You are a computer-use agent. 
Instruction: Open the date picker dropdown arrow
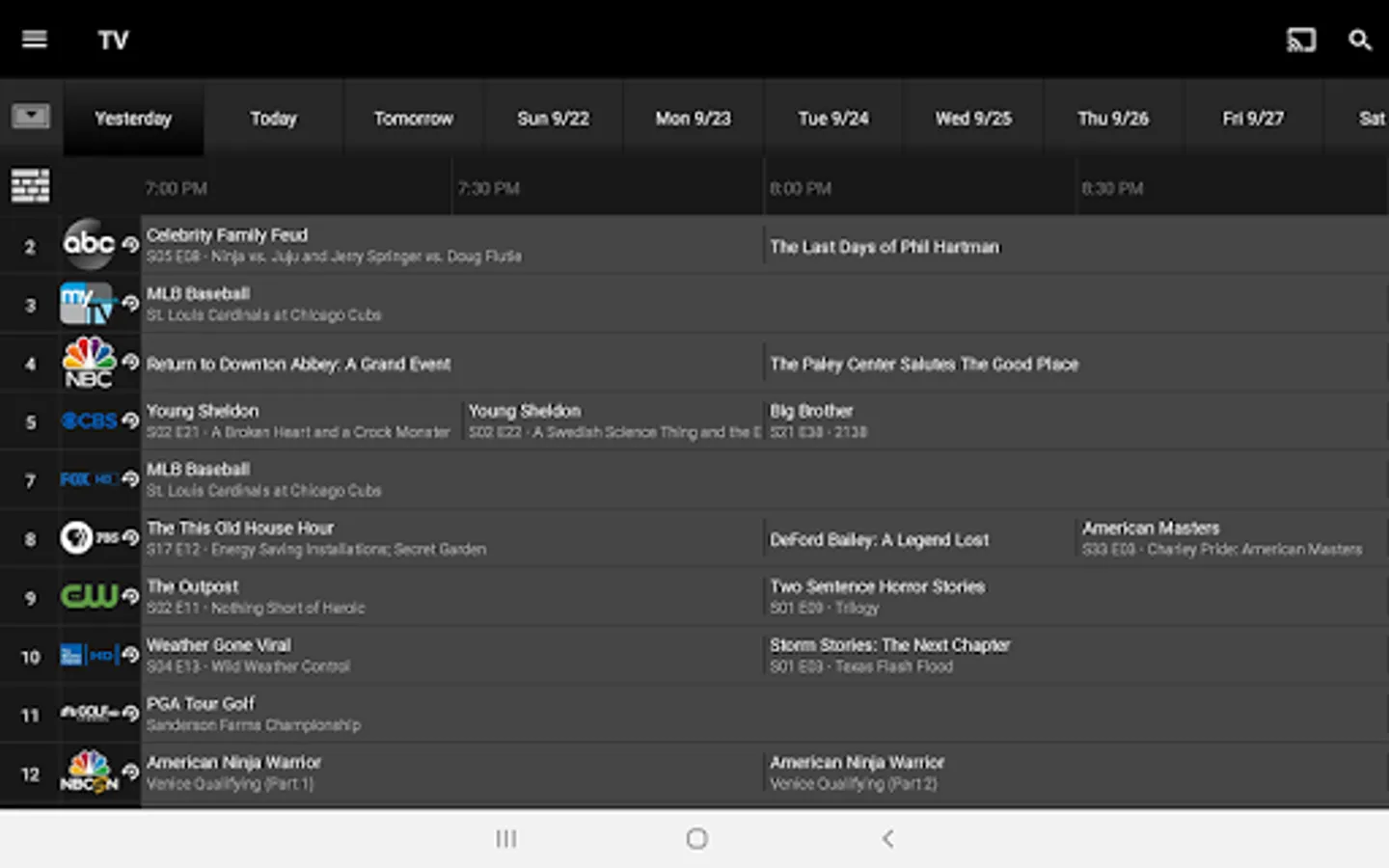(x=31, y=117)
